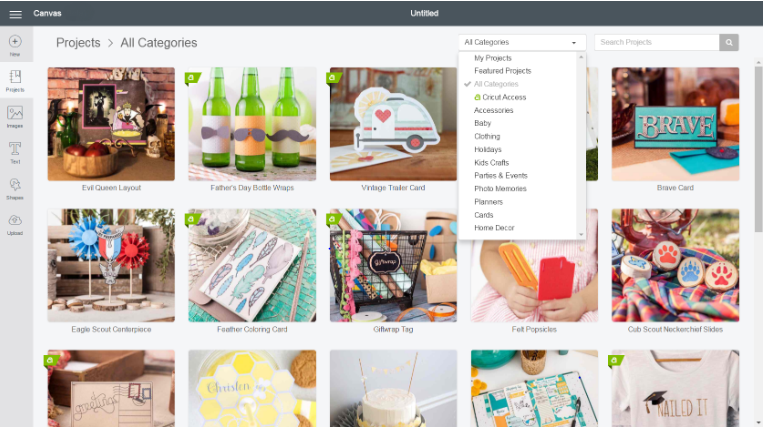Focus the Search Projects input field

657,42
